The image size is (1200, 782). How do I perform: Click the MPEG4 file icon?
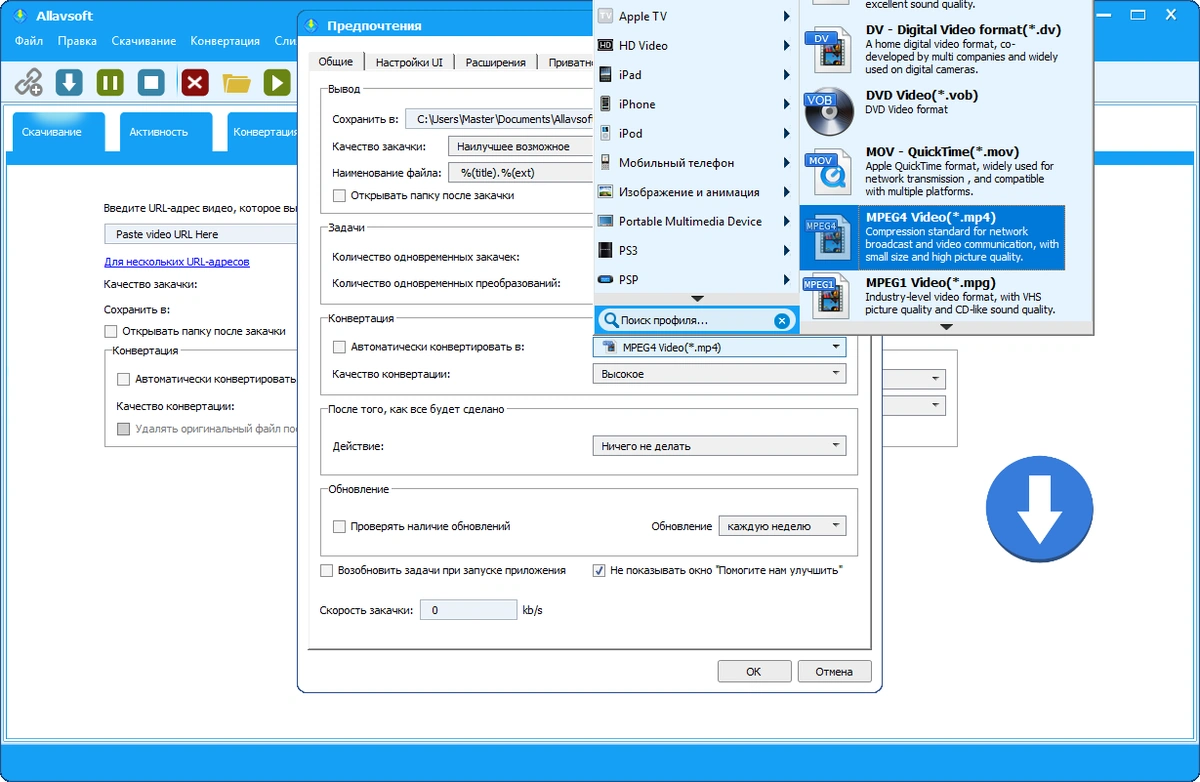pos(827,238)
